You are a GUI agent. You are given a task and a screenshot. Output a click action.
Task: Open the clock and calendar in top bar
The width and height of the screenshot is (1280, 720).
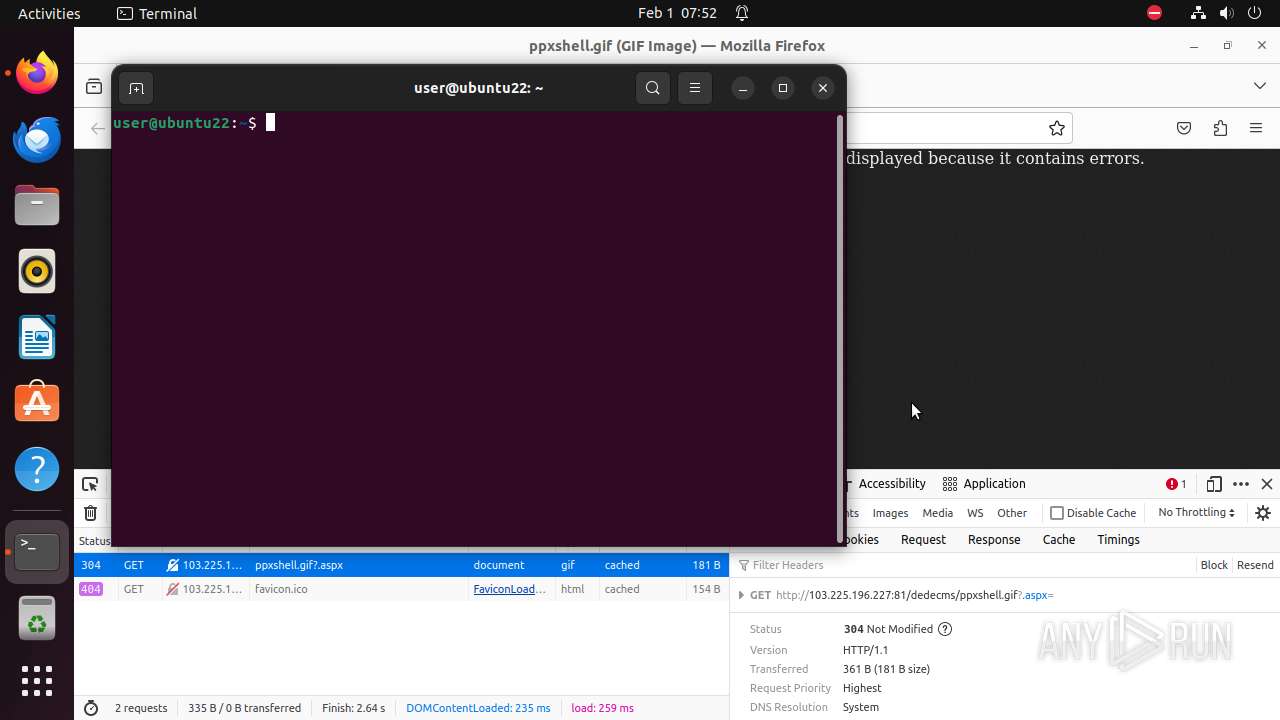click(677, 13)
